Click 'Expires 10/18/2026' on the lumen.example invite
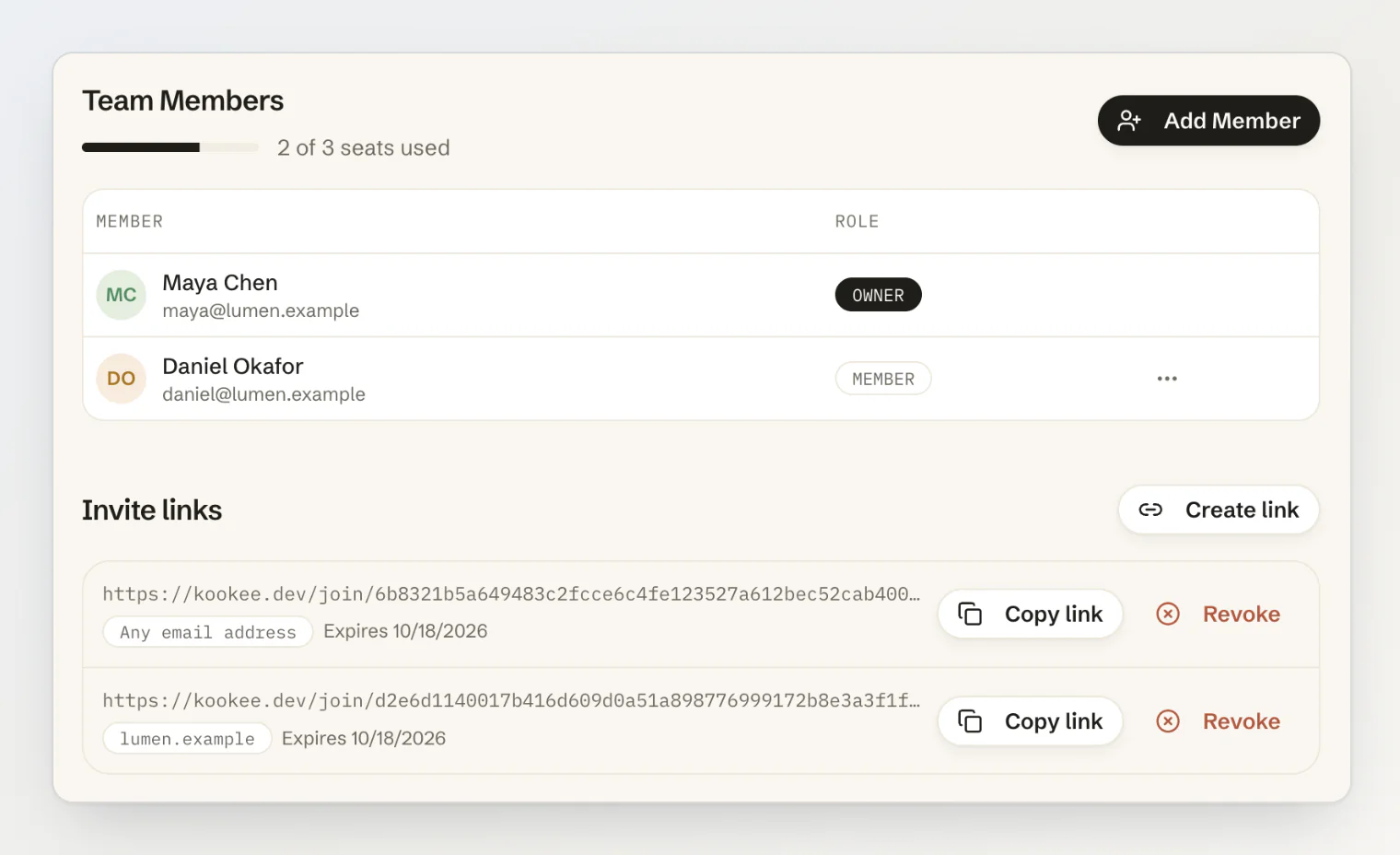The width and height of the screenshot is (1400, 855). (x=364, y=738)
